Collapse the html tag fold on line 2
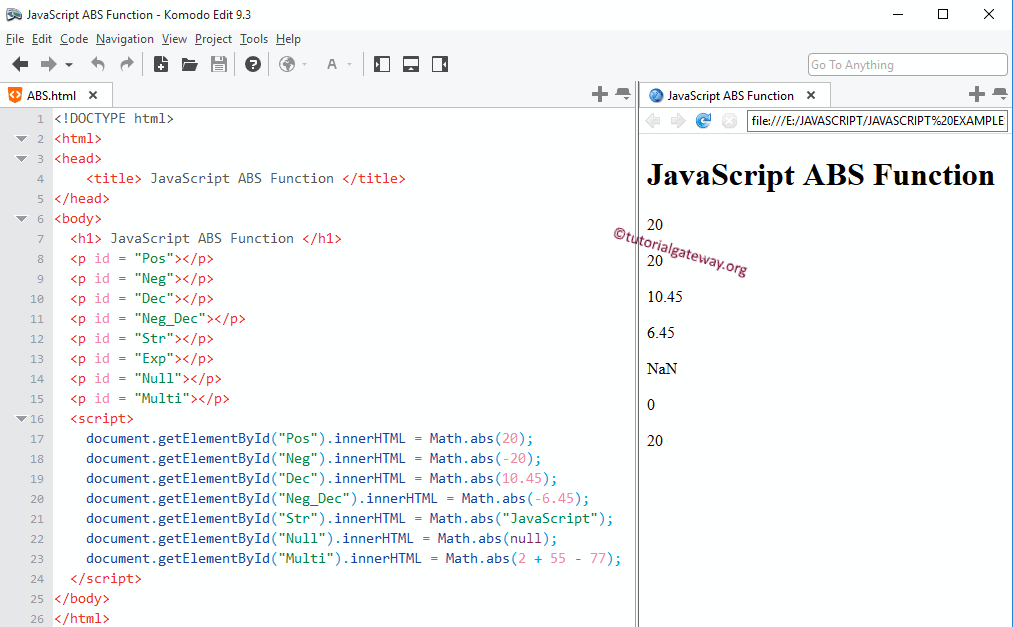The width and height of the screenshot is (1013, 627). (x=22, y=139)
